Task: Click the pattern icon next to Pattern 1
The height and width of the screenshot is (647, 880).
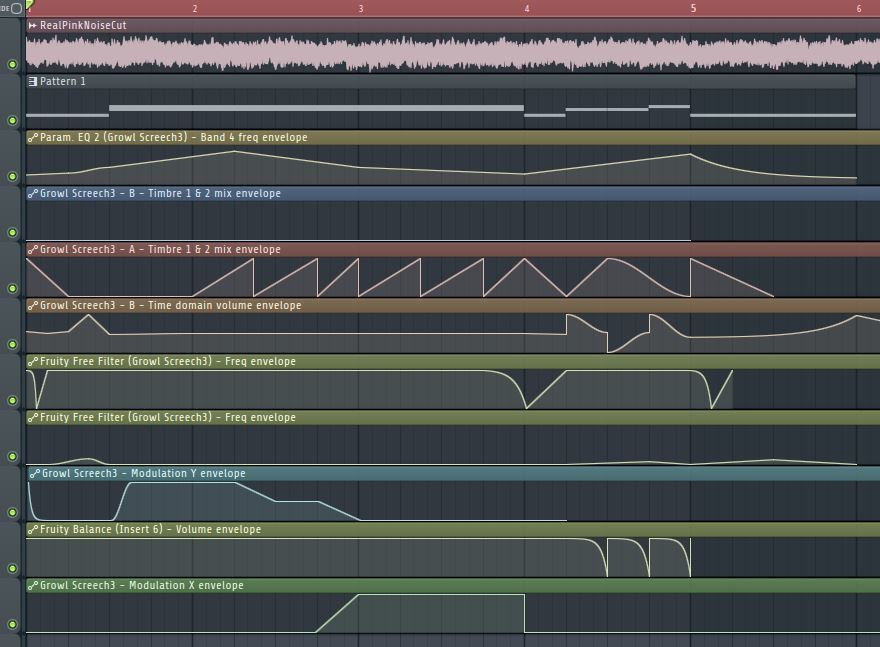Action: (x=33, y=81)
